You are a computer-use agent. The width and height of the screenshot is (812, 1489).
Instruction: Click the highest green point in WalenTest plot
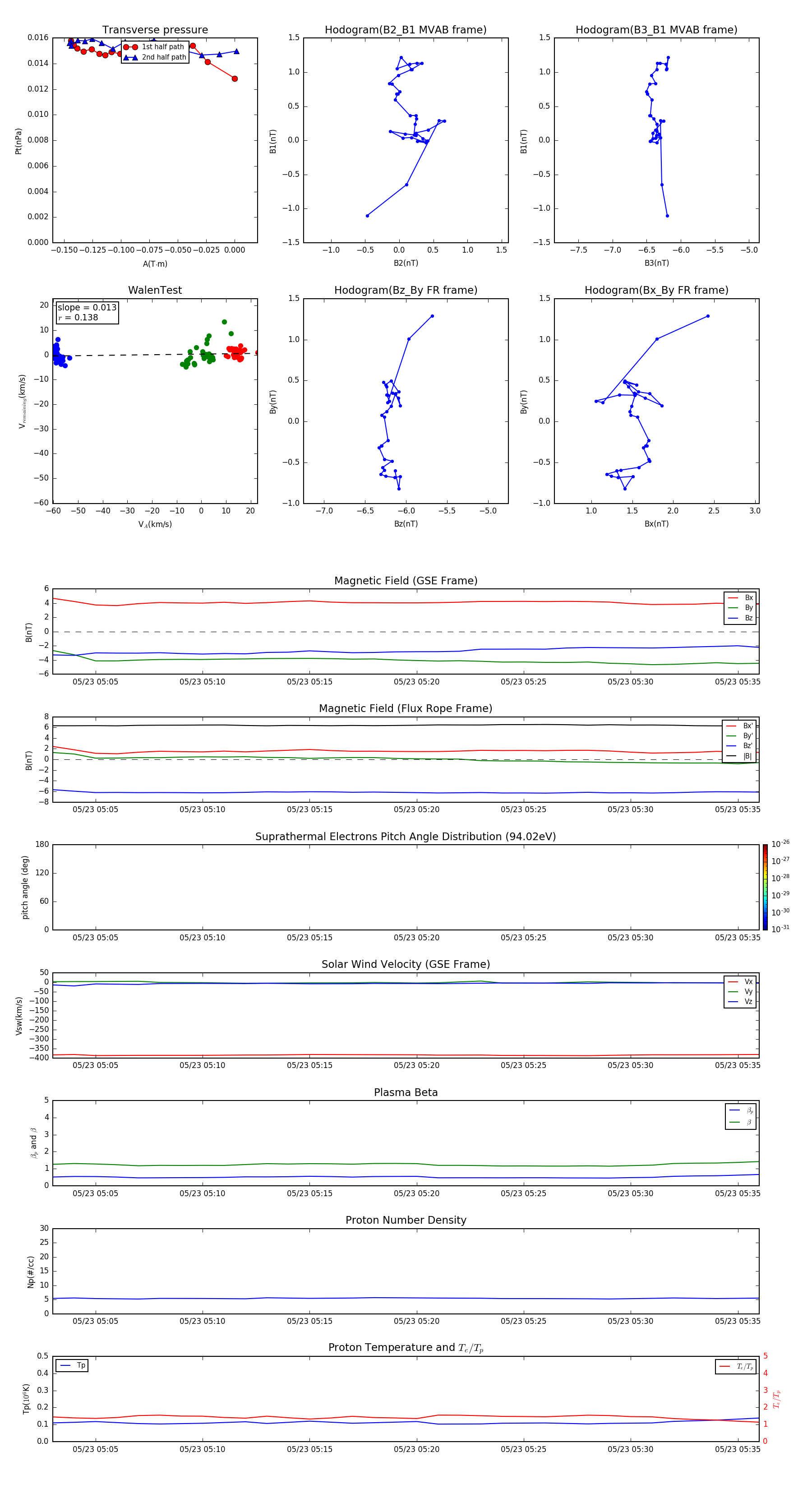(224, 322)
